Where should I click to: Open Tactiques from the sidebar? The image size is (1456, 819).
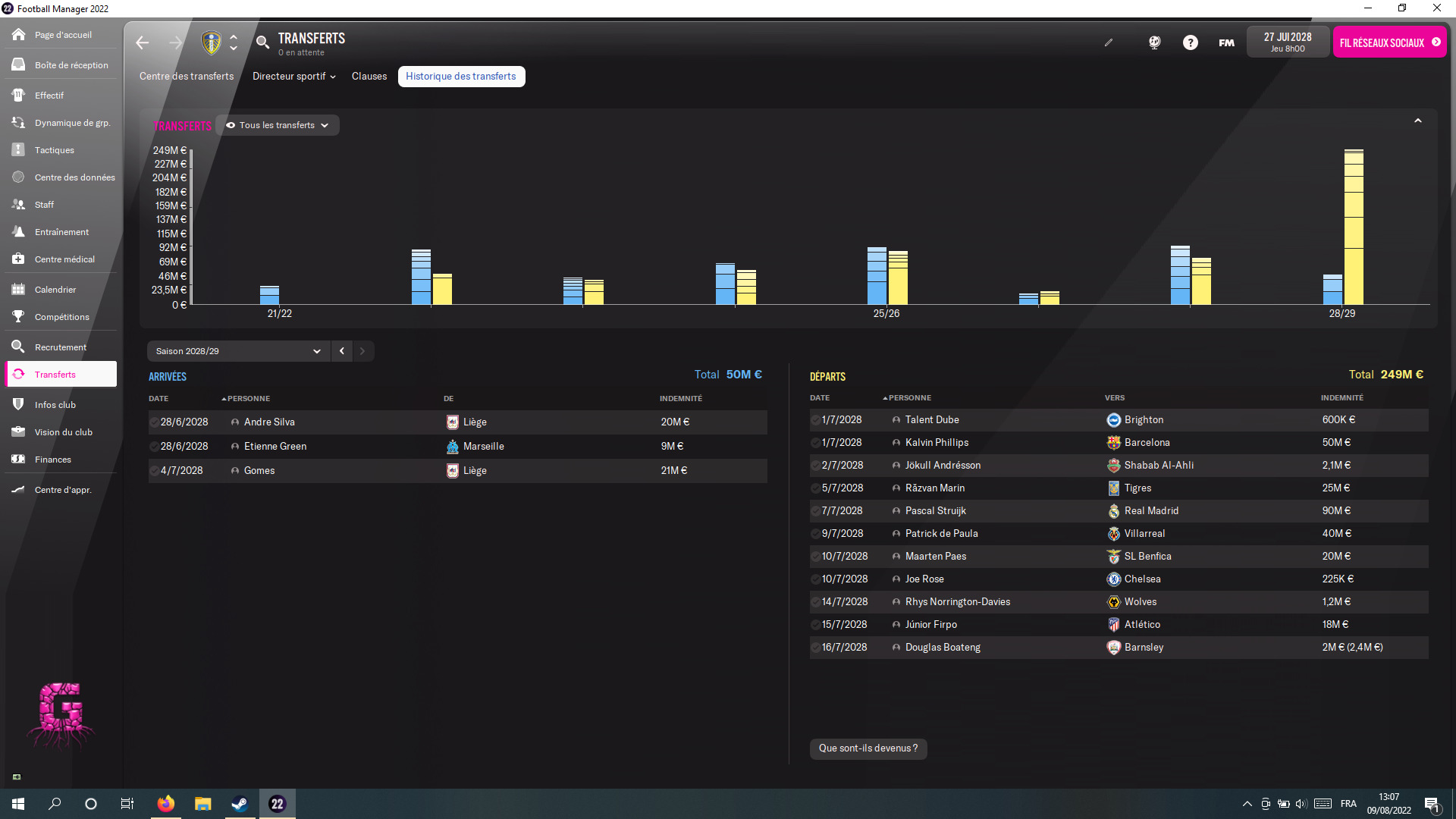click(55, 150)
